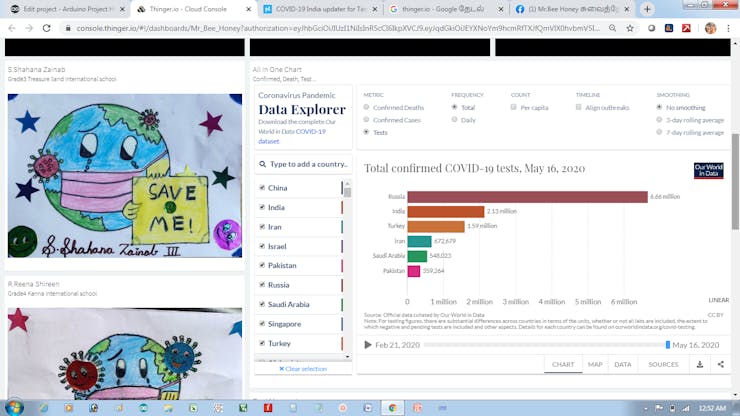Open the Our World in Data logo
Viewport: 740px width, 416px height.
point(708,170)
